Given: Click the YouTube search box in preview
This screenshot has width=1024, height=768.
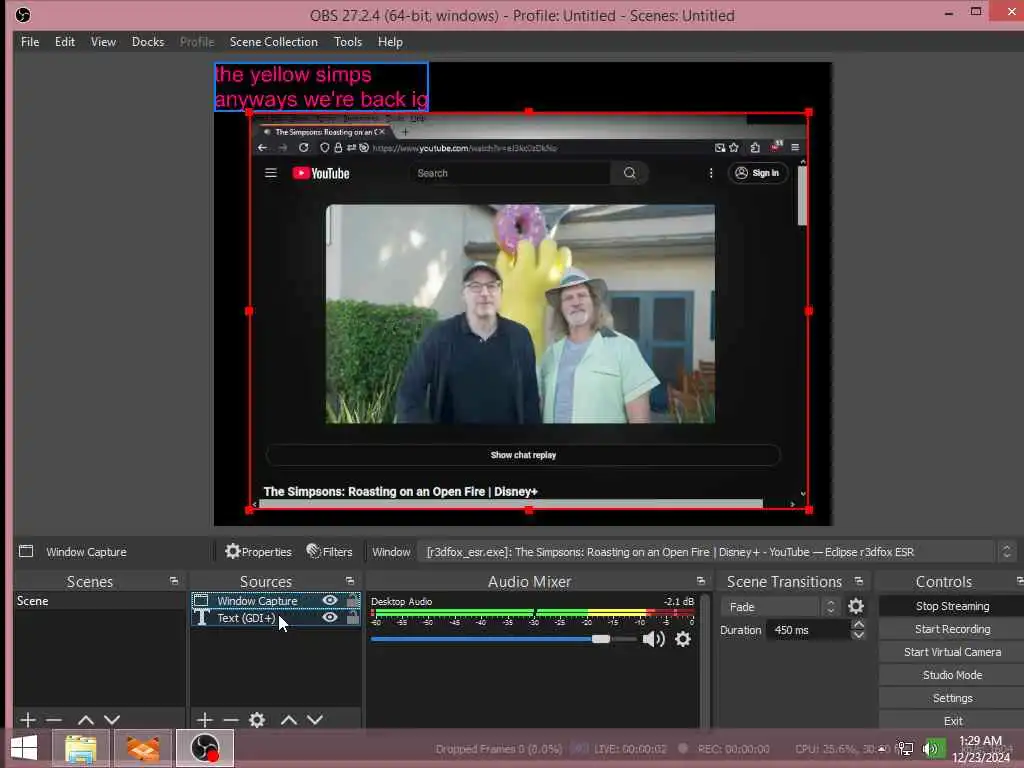Looking at the screenshot, I should [x=511, y=173].
